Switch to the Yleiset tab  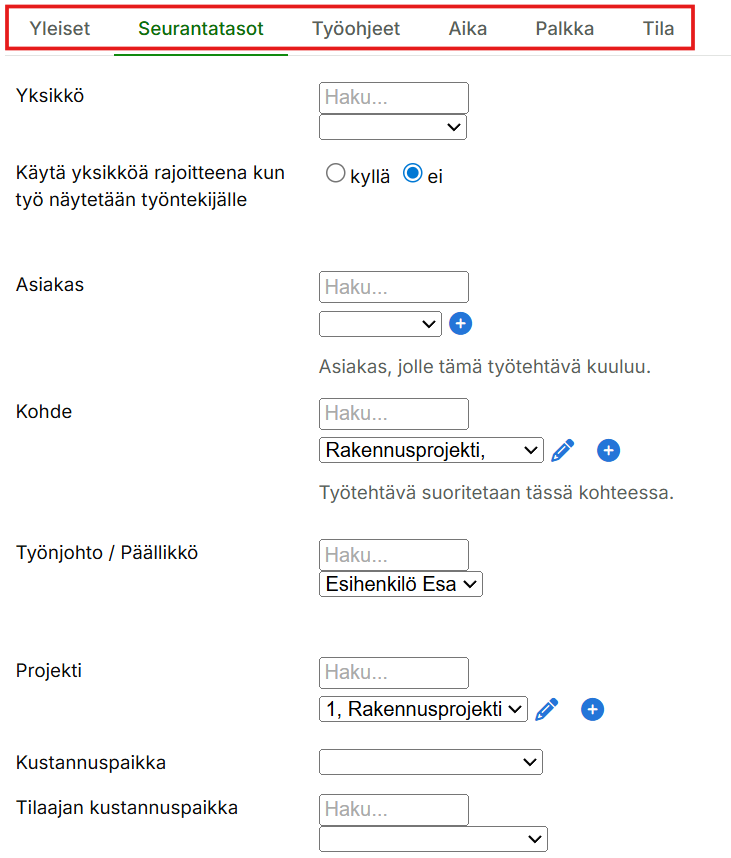60,28
